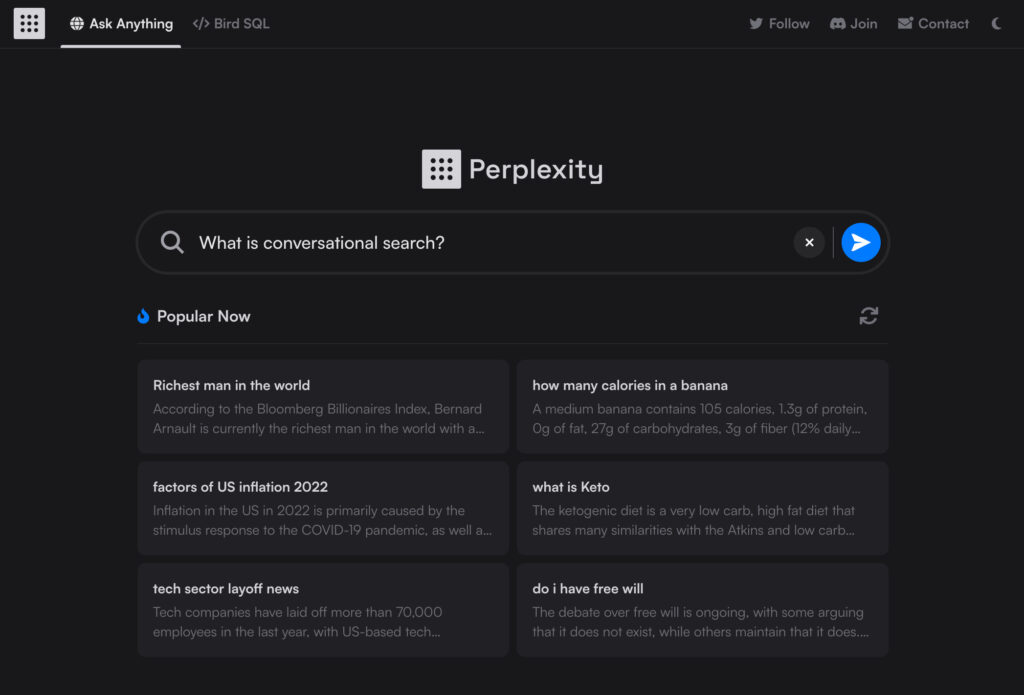Screen dimensions: 1024x695
Task: Click inside the search input field
Action: (450, 242)
